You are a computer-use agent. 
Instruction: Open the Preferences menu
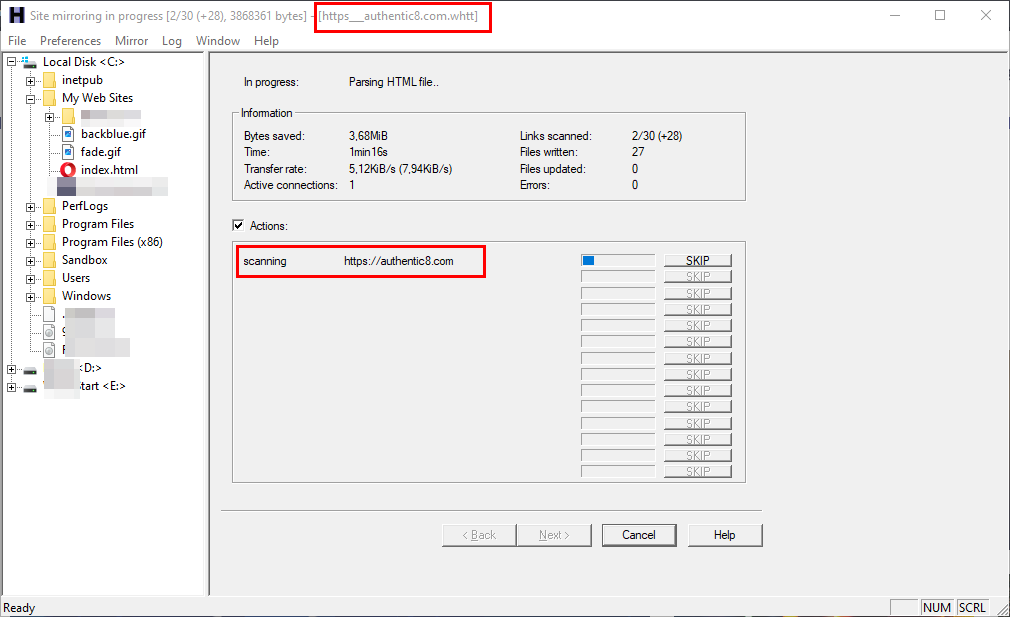click(70, 41)
